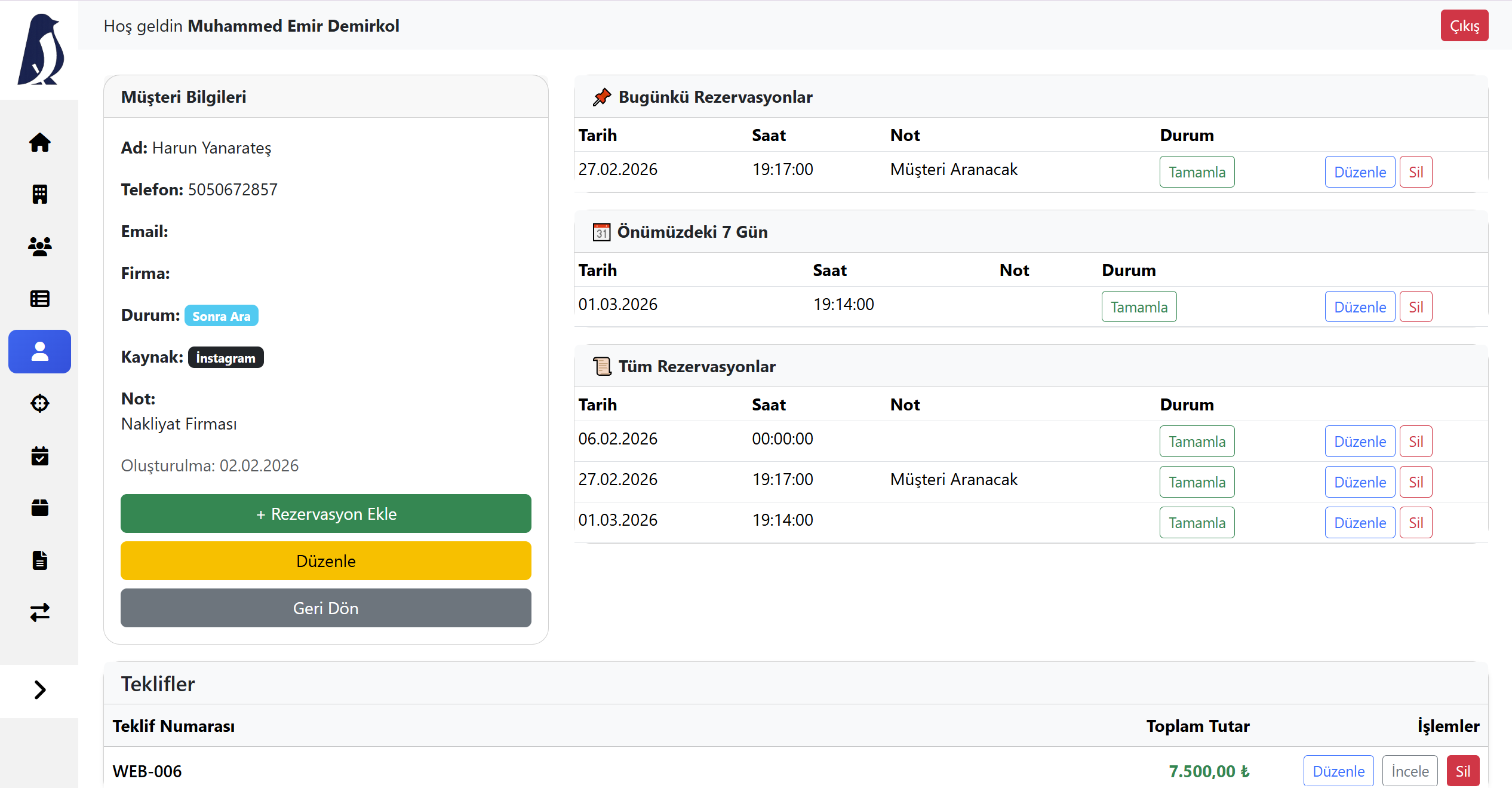The width and height of the screenshot is (1512, 788).
Task: Select the active single-user sidebar item
Action: [39, 351]
